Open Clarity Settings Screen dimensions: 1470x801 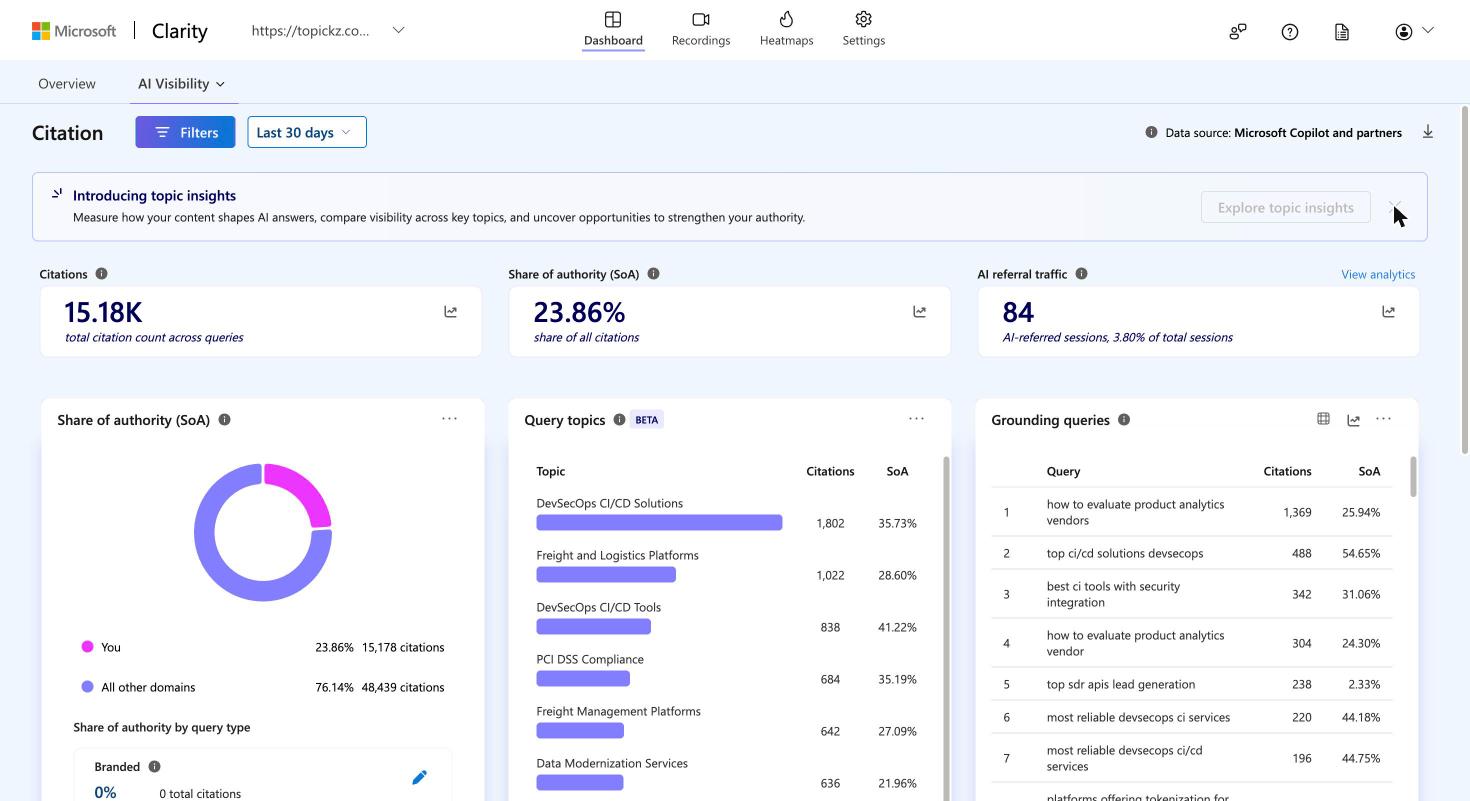[x=864, y=29]
